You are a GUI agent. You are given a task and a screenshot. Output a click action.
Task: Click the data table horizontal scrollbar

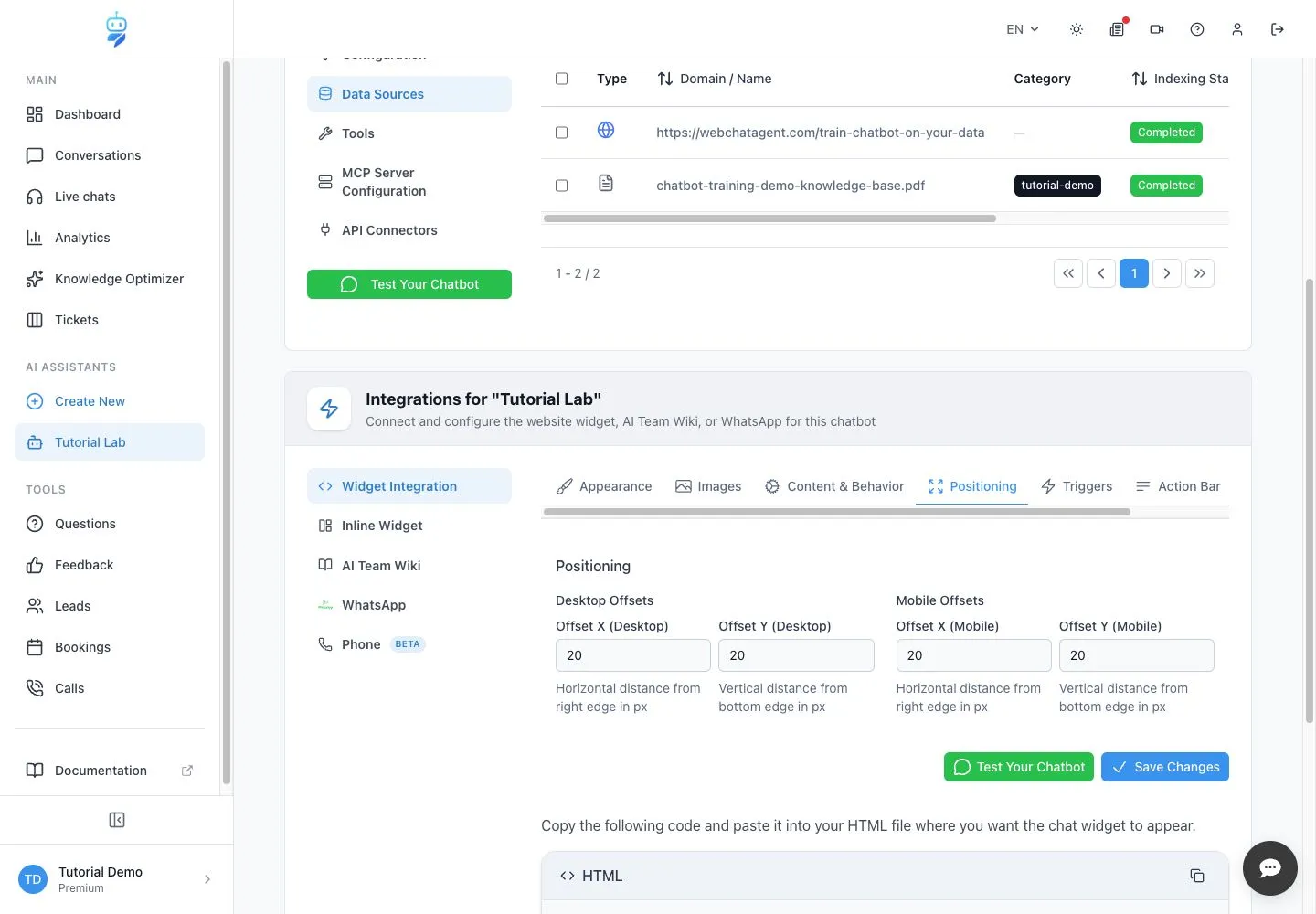[769, 218]
